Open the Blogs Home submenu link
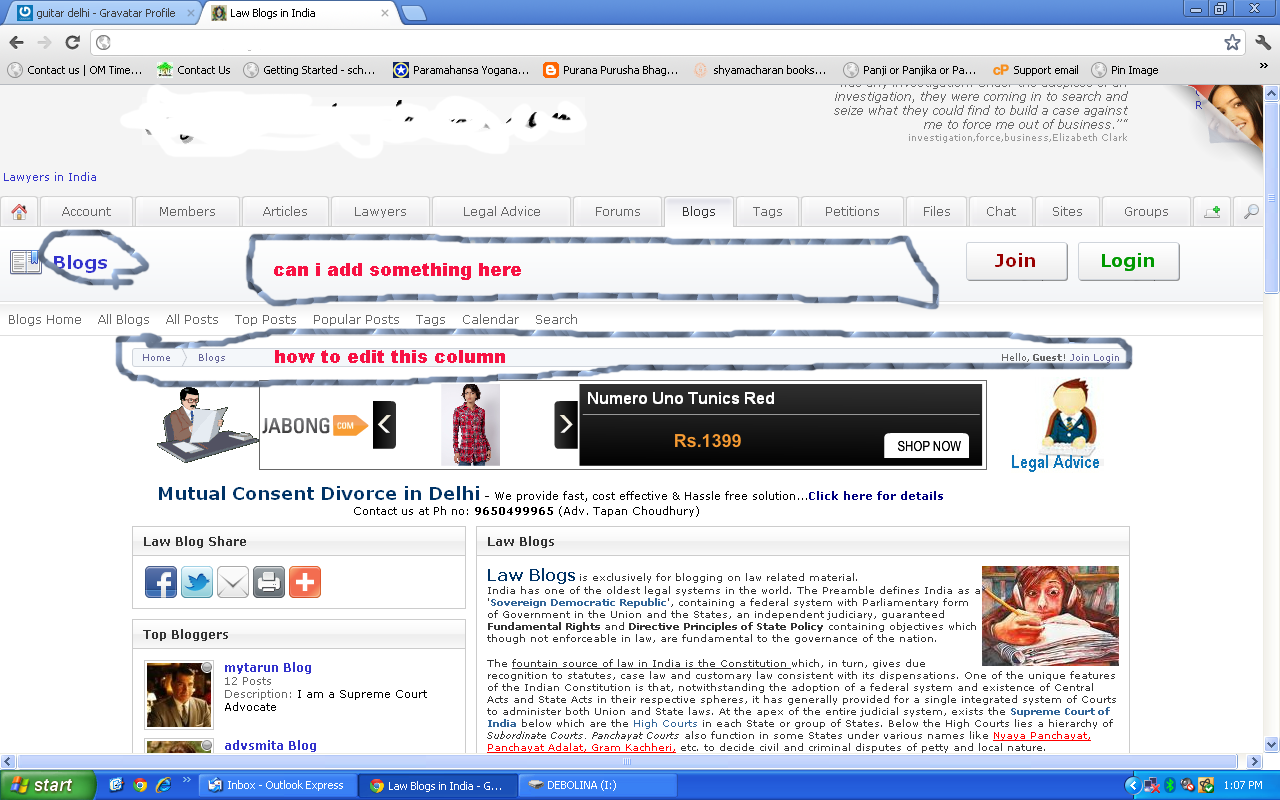 [45, 320]
